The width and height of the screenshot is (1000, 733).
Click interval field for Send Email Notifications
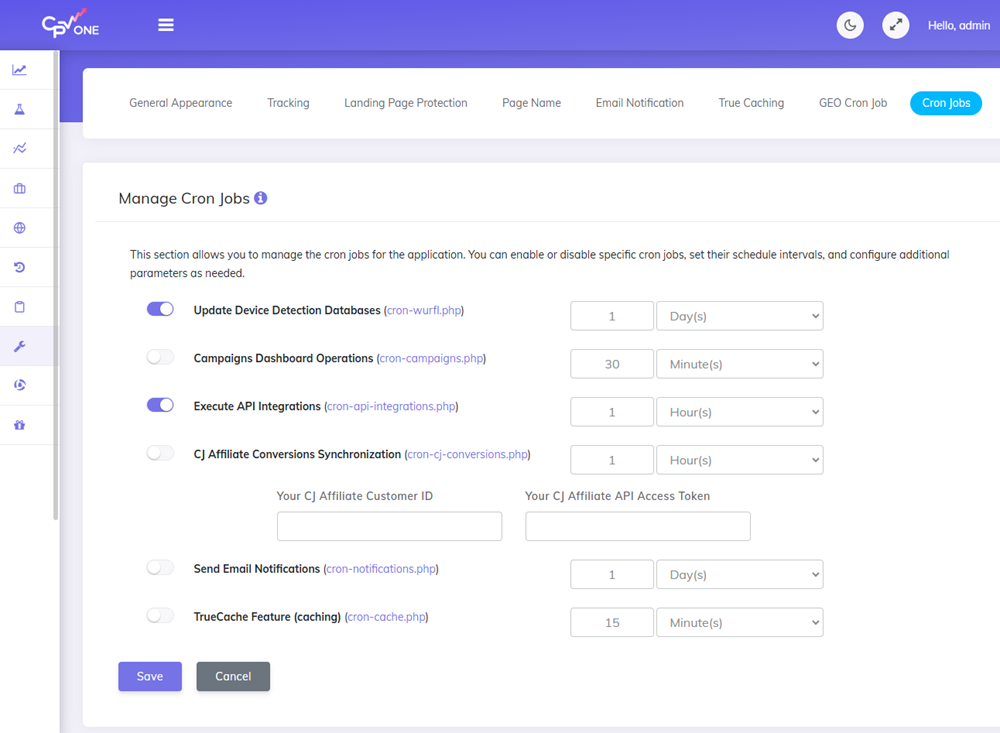click(x=612, y=575)
